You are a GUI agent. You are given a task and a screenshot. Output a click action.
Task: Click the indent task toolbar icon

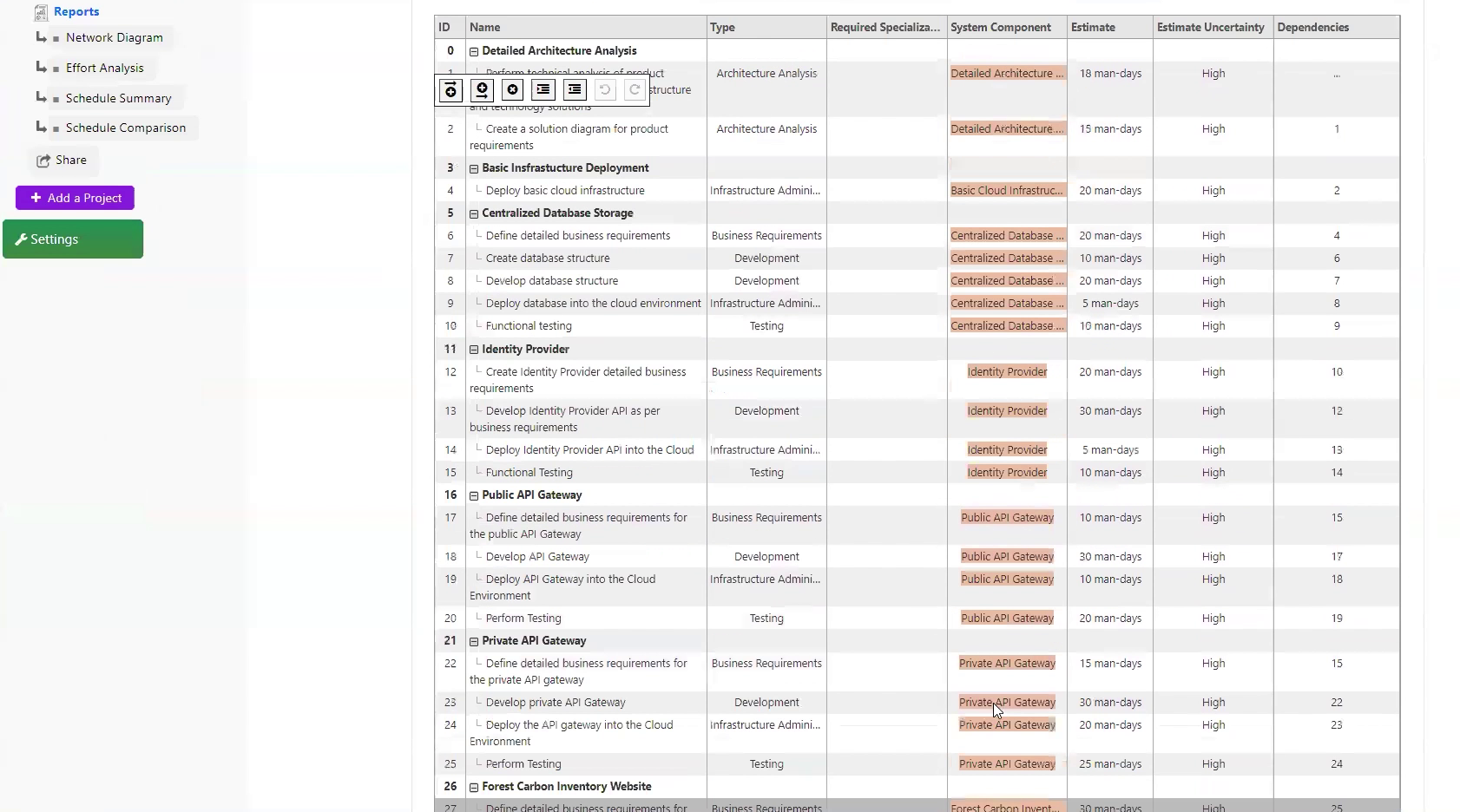543,90
